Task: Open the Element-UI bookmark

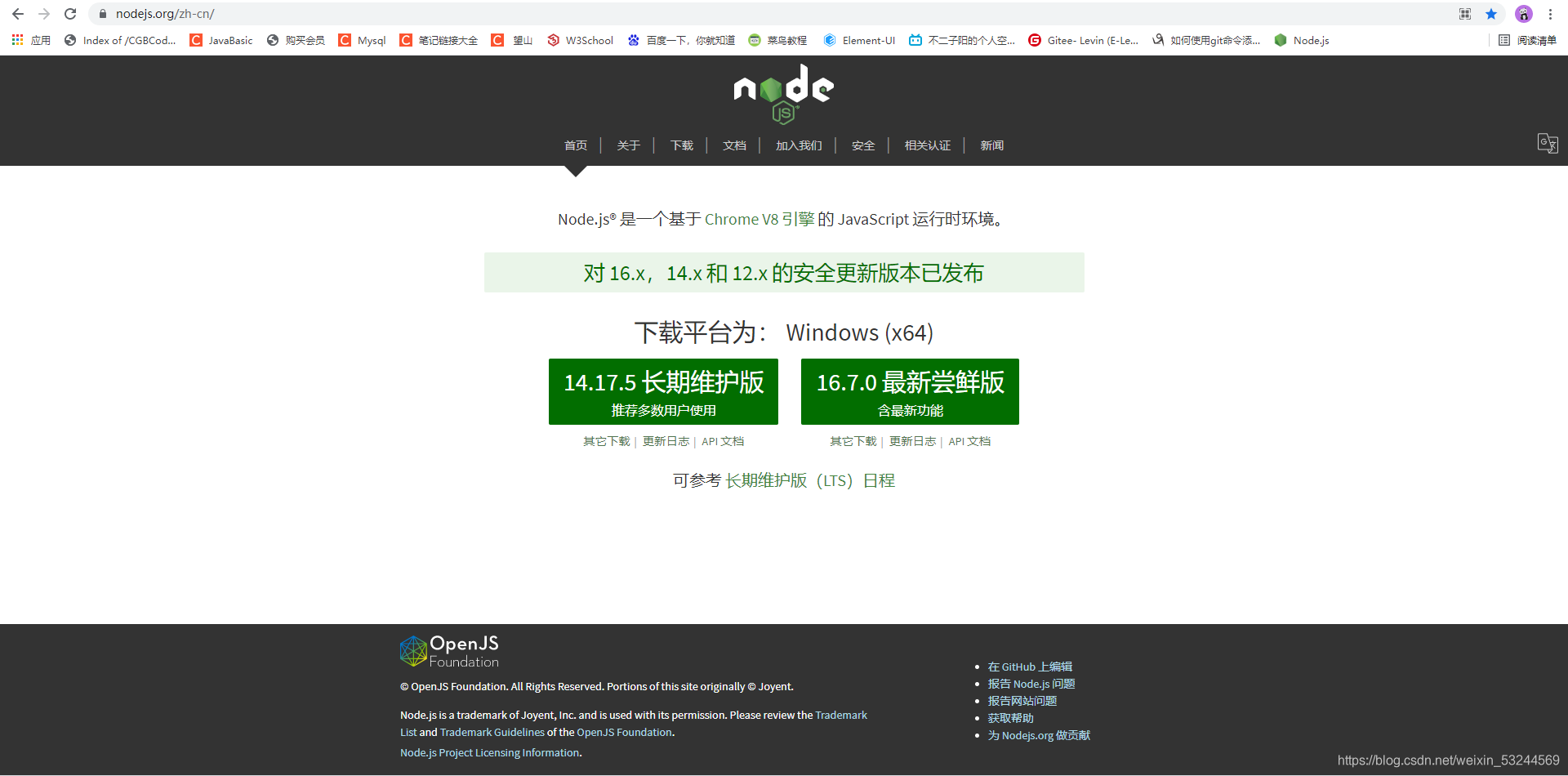Action: [x=859, y=40]
